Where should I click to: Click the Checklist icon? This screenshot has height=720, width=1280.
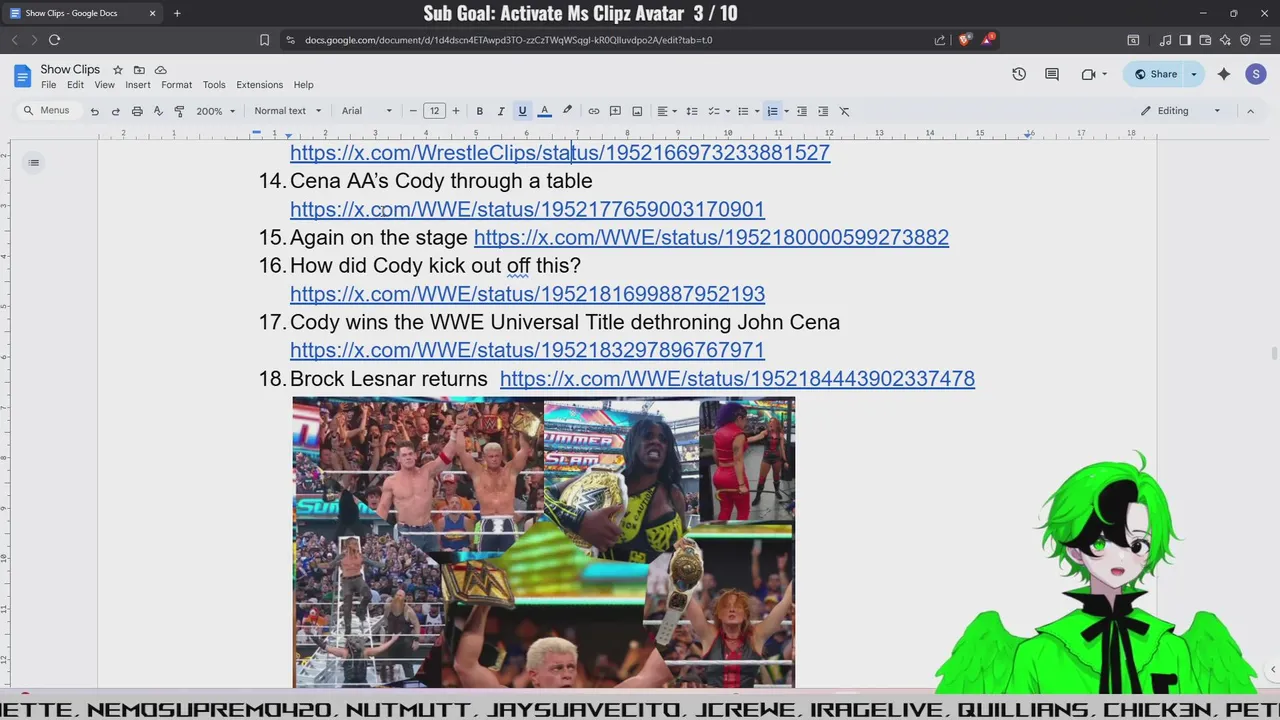pyautogui.click(x=713, y=111)
